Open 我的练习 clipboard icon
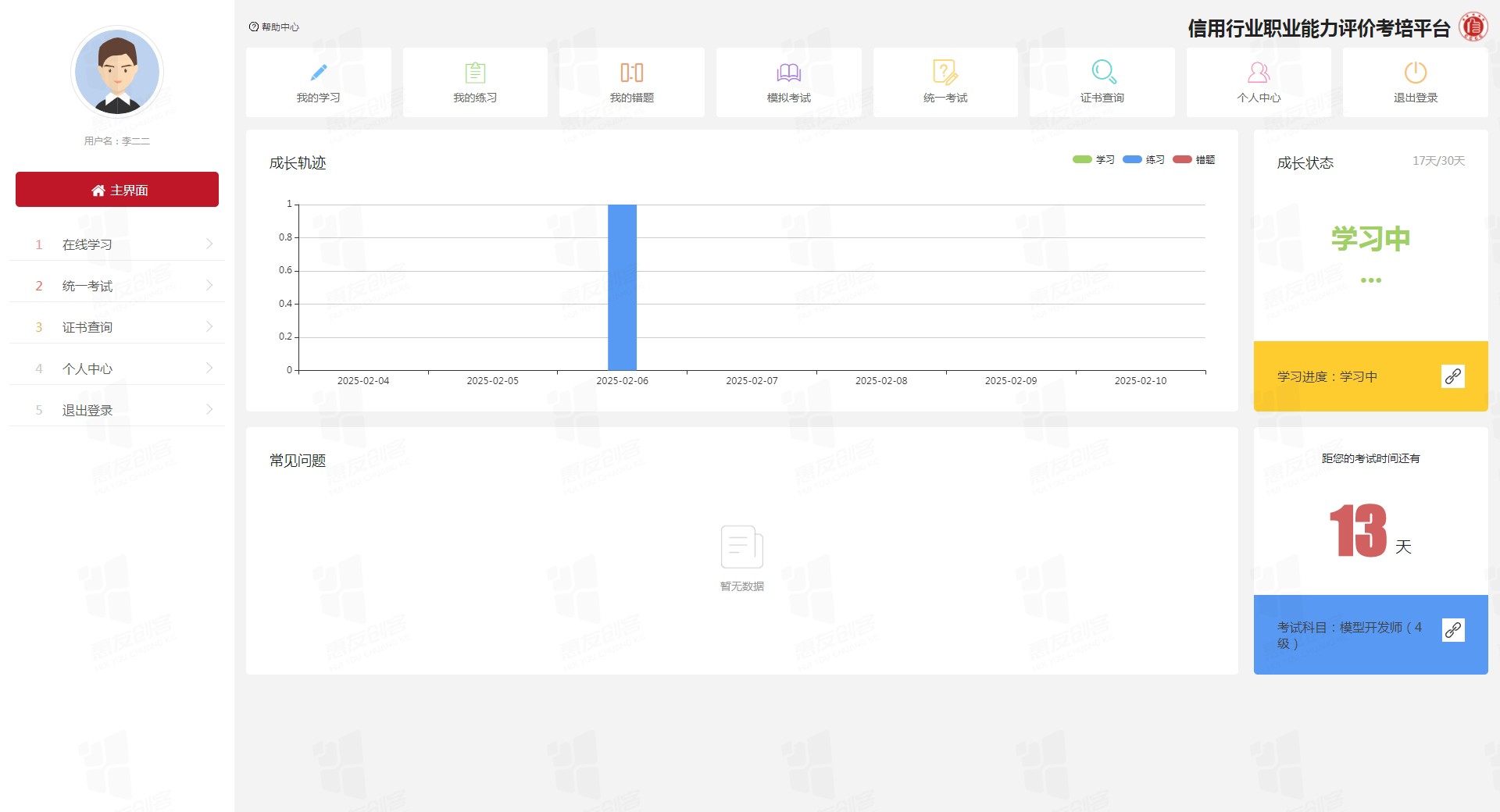This screenshot has width=1500, height=812. [475, 73]
